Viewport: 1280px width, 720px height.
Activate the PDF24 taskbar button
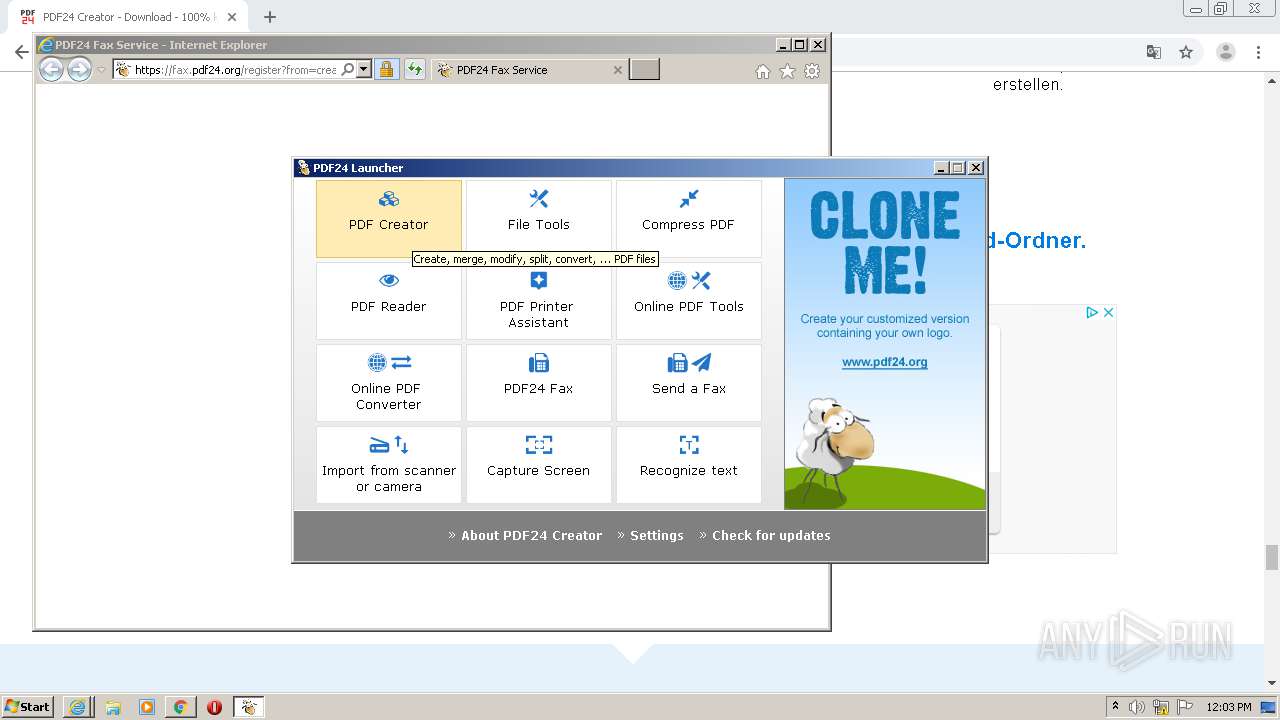coord(249,707)
